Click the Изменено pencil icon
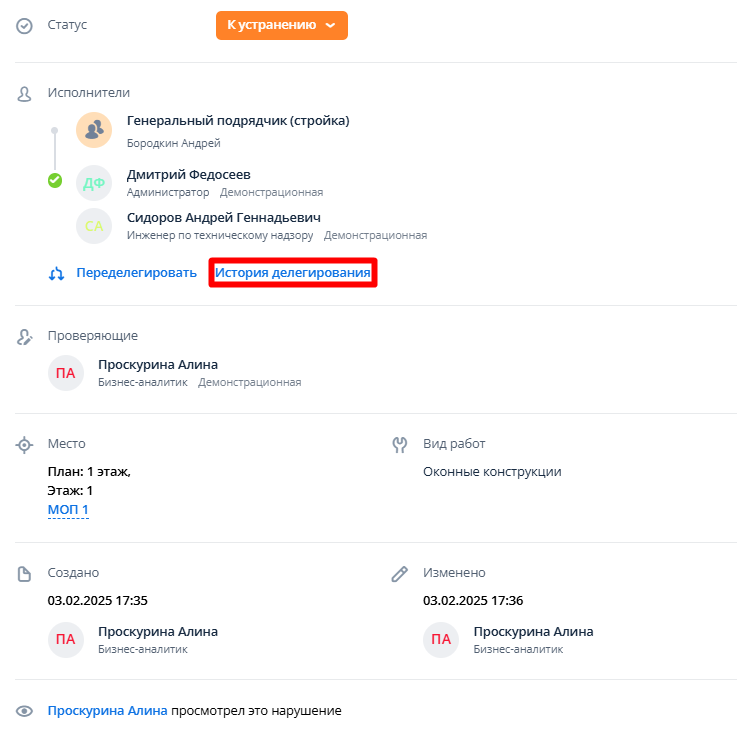Screen dimensions: 751x736 coord(400,574)
